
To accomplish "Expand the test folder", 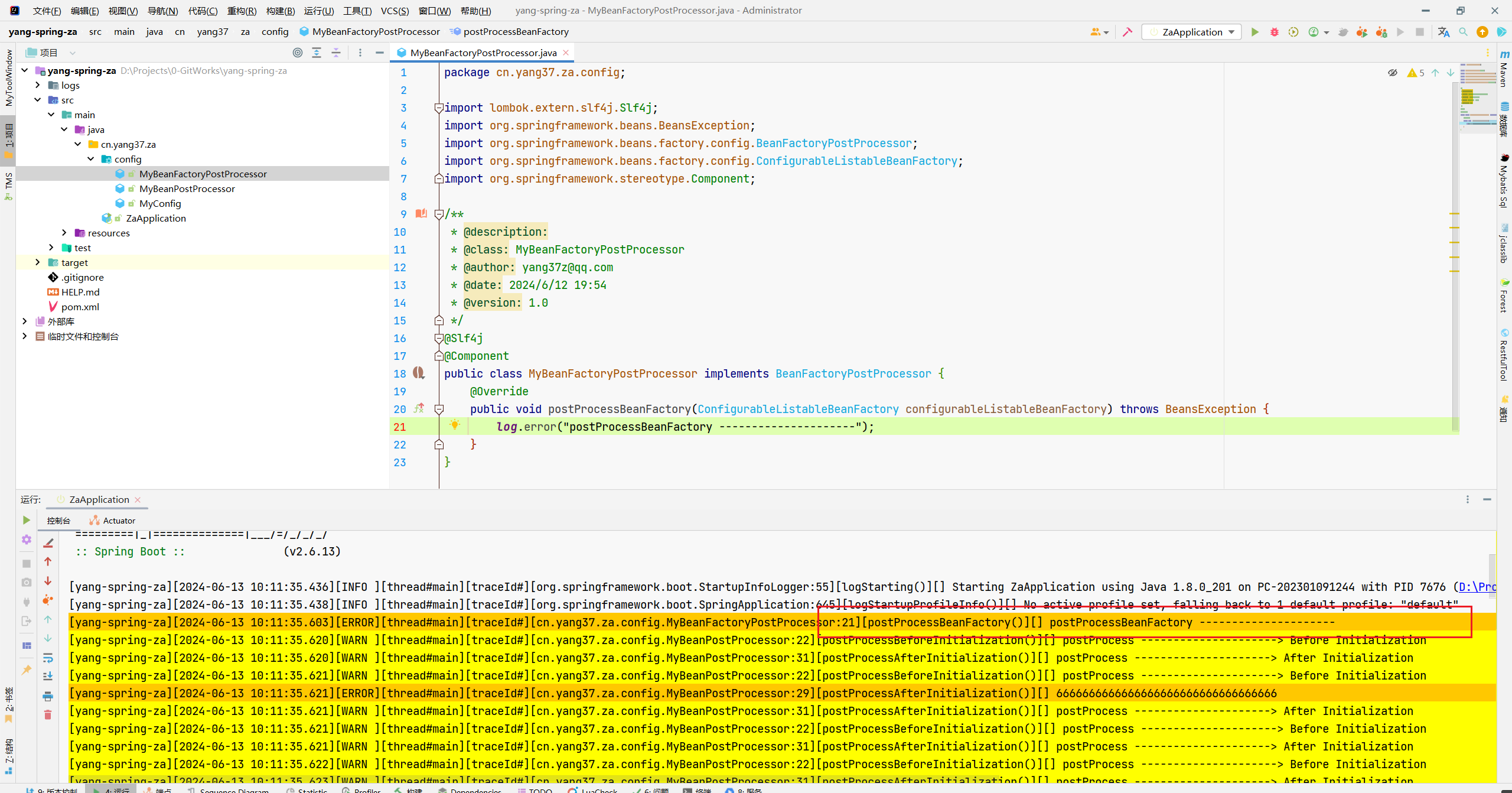I will (x=51, y=248).
